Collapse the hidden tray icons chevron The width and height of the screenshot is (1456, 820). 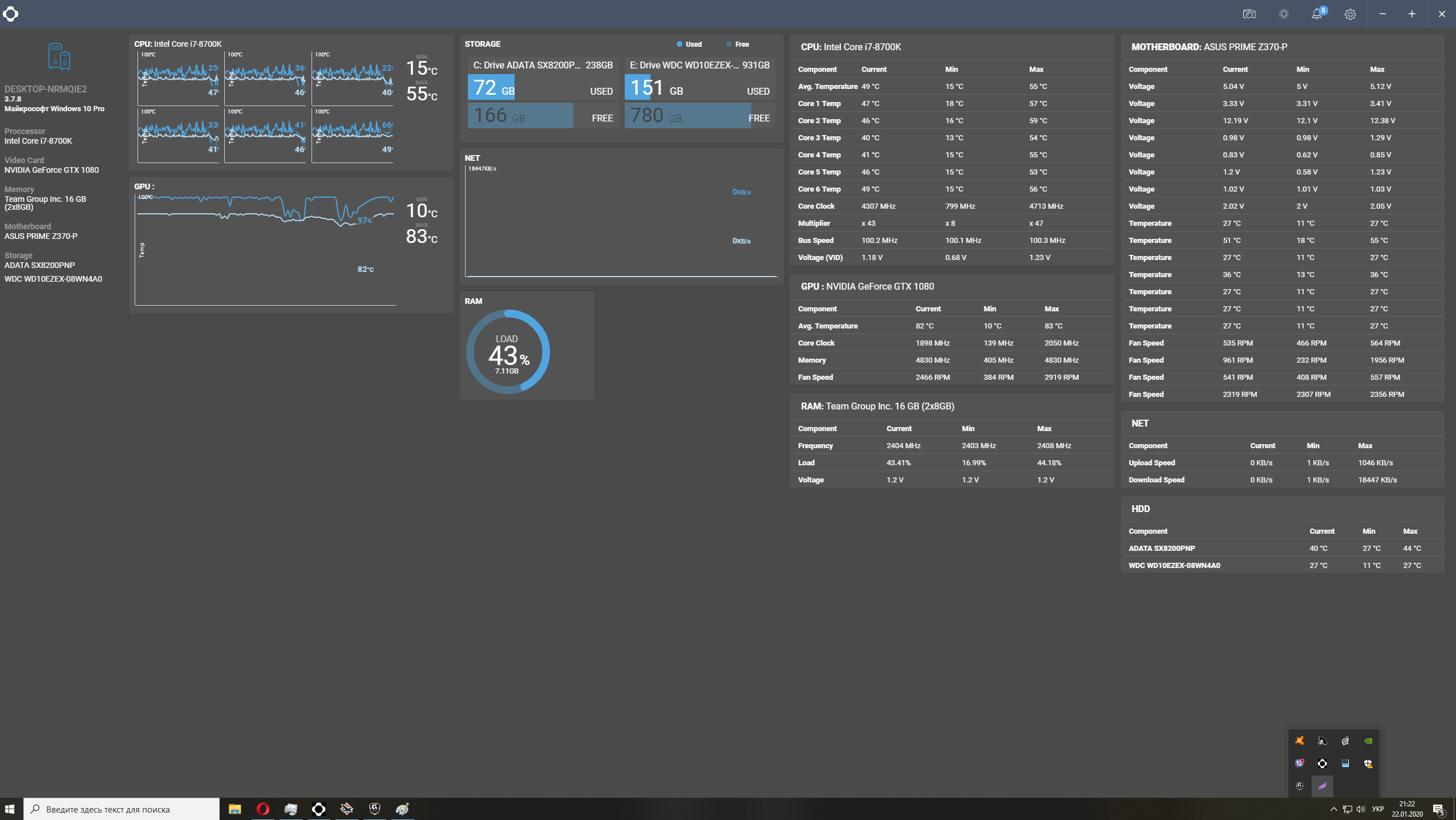1333,809
